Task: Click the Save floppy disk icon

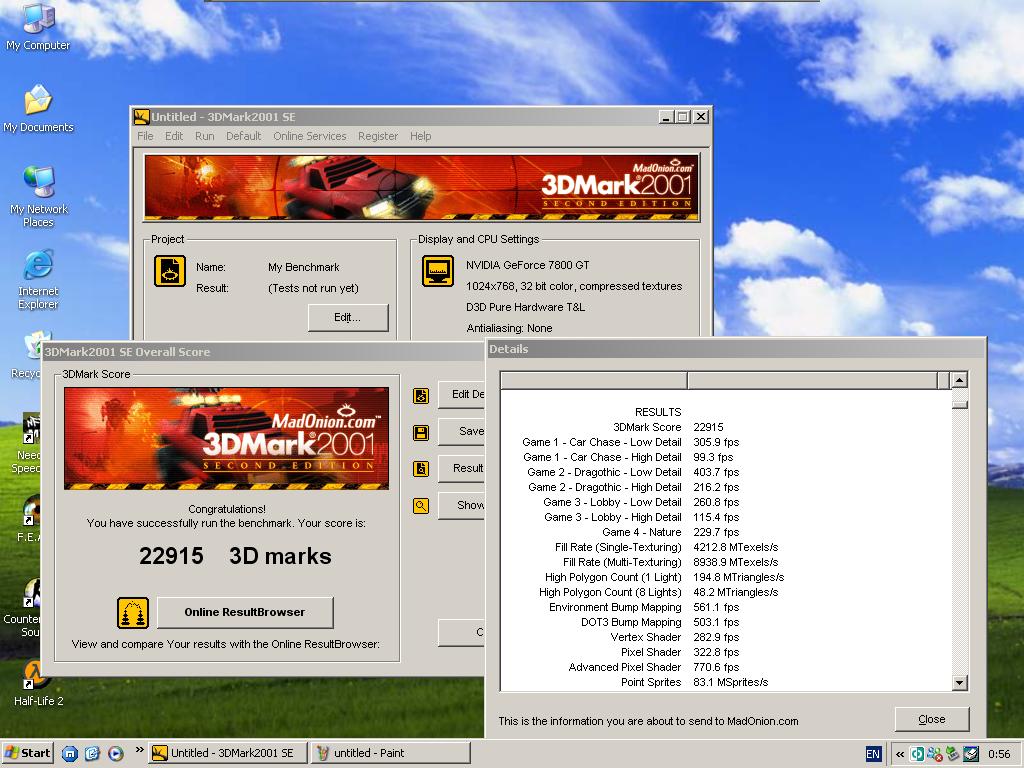Action: 421,432
